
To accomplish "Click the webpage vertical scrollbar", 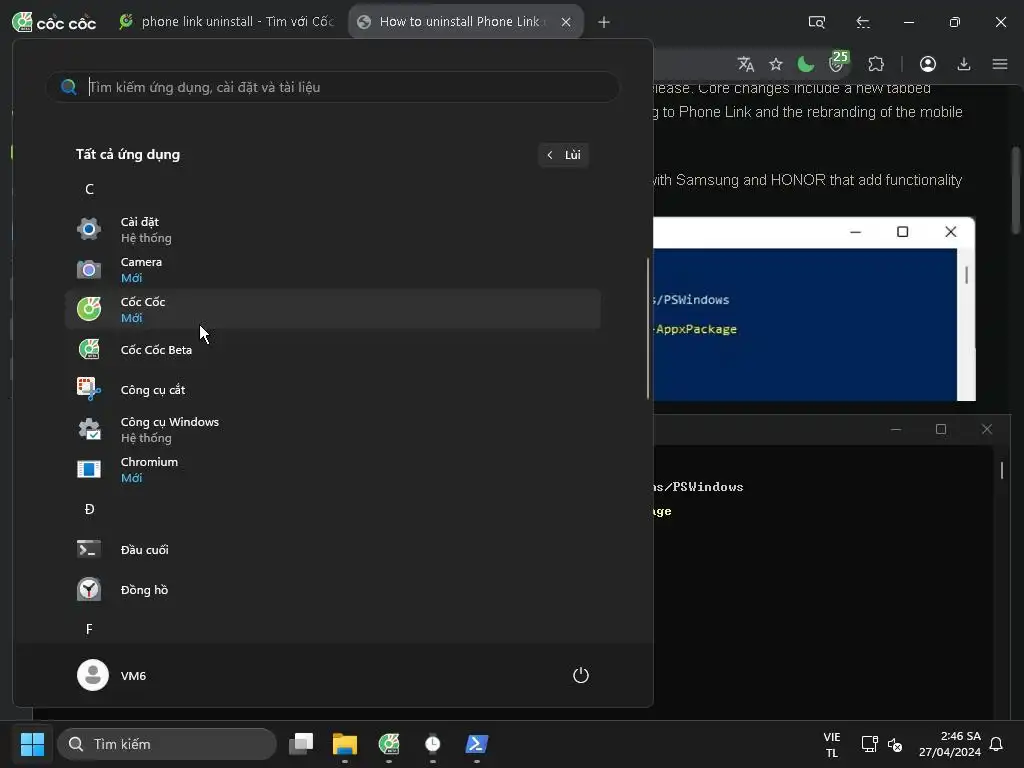I will [x=1016, y=190].
